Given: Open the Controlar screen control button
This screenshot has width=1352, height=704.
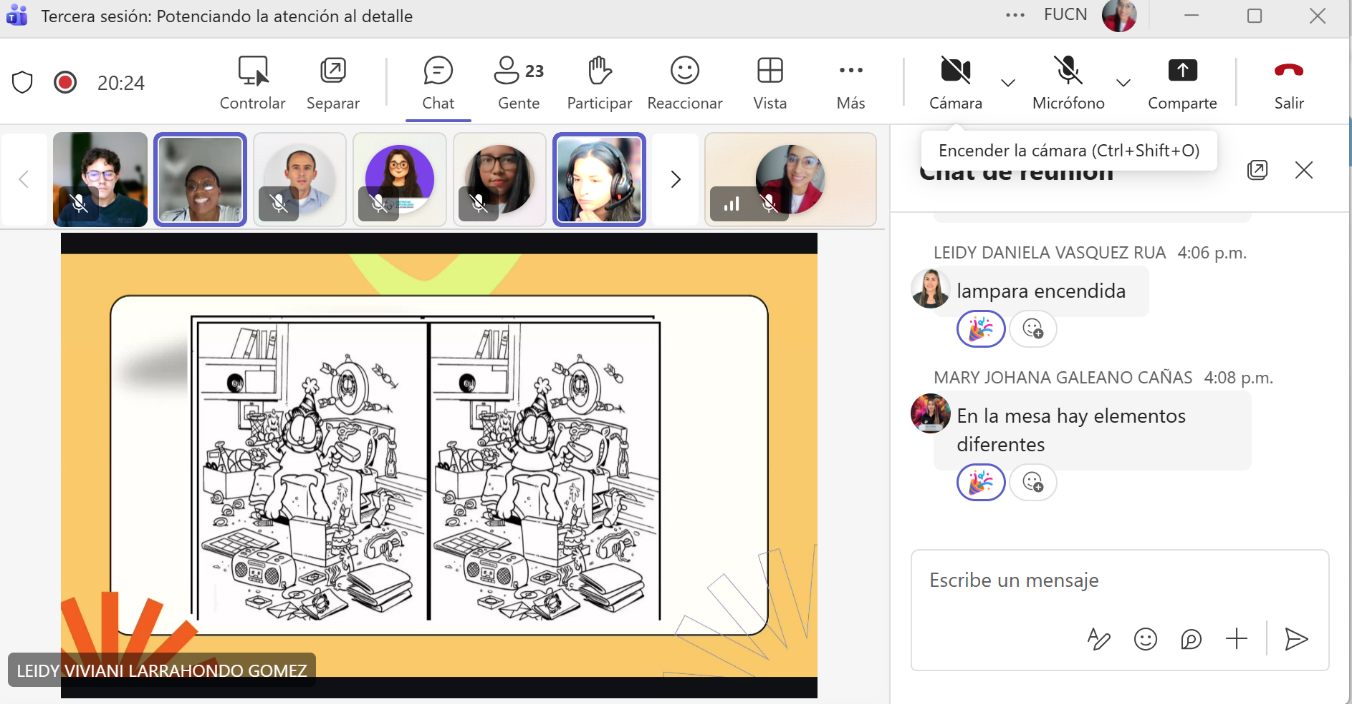Looking at the screenshot, I should coord(252,83).
